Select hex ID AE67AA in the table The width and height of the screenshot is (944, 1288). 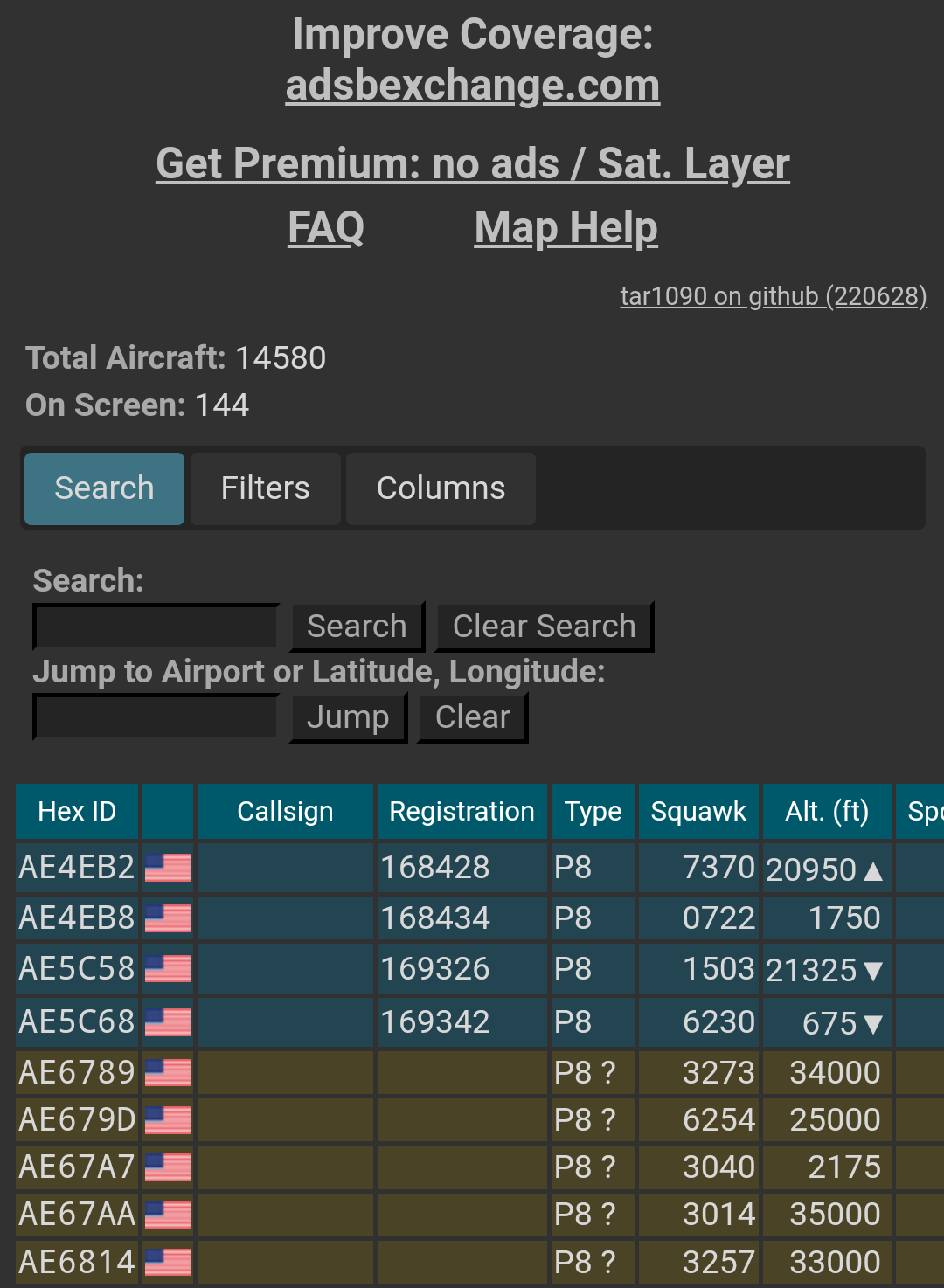pos(77,1215)
